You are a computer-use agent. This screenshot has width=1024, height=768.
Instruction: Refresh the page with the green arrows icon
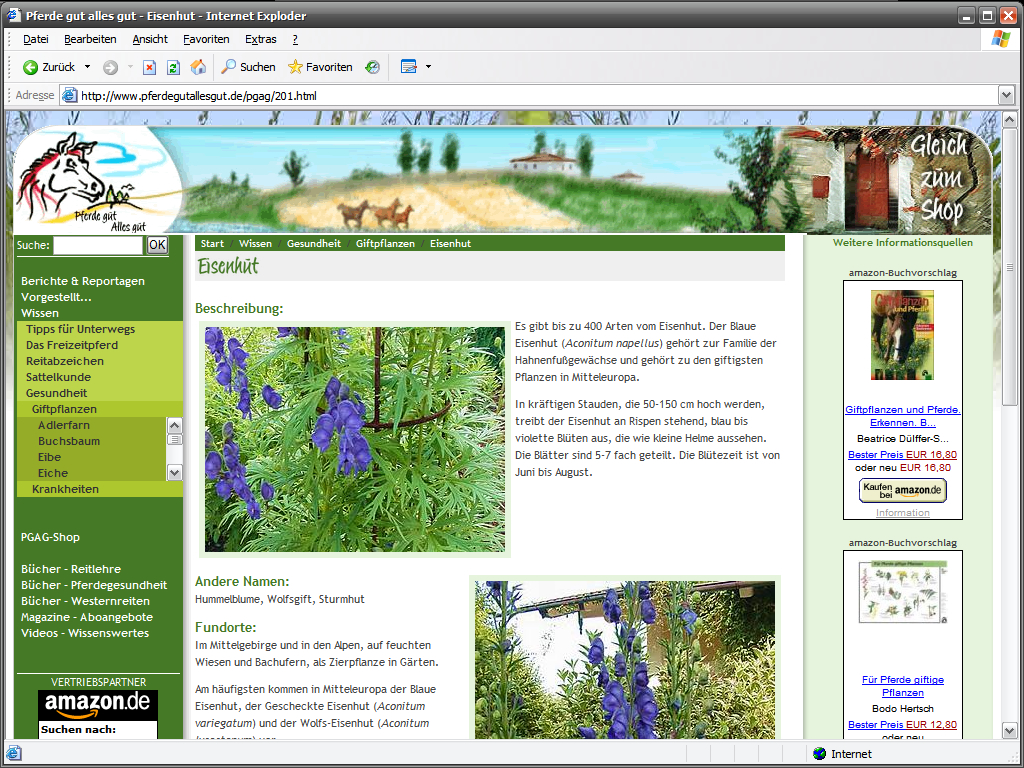coord(173,67)
